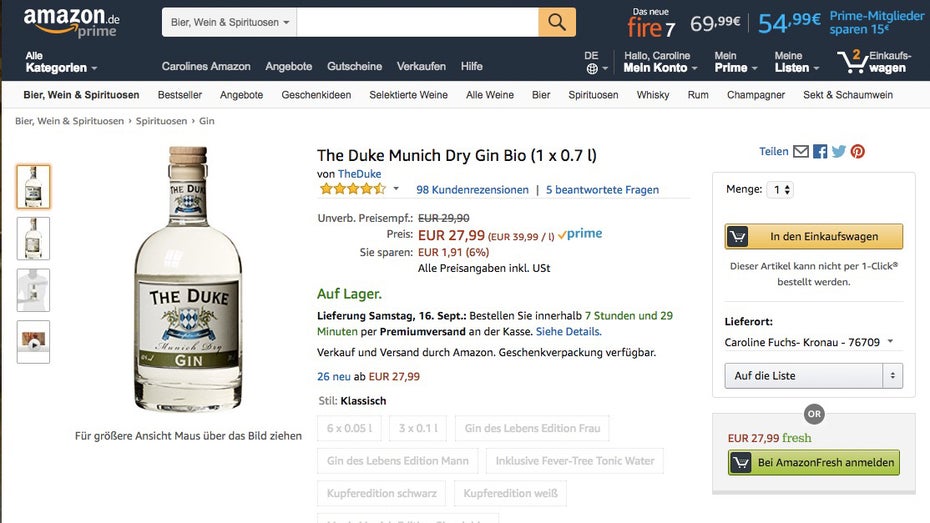Image resolution: width=930 pixels, height=523 pixels.
Task: Open the Menge quantity dropdown
Action: click(780, 189)
